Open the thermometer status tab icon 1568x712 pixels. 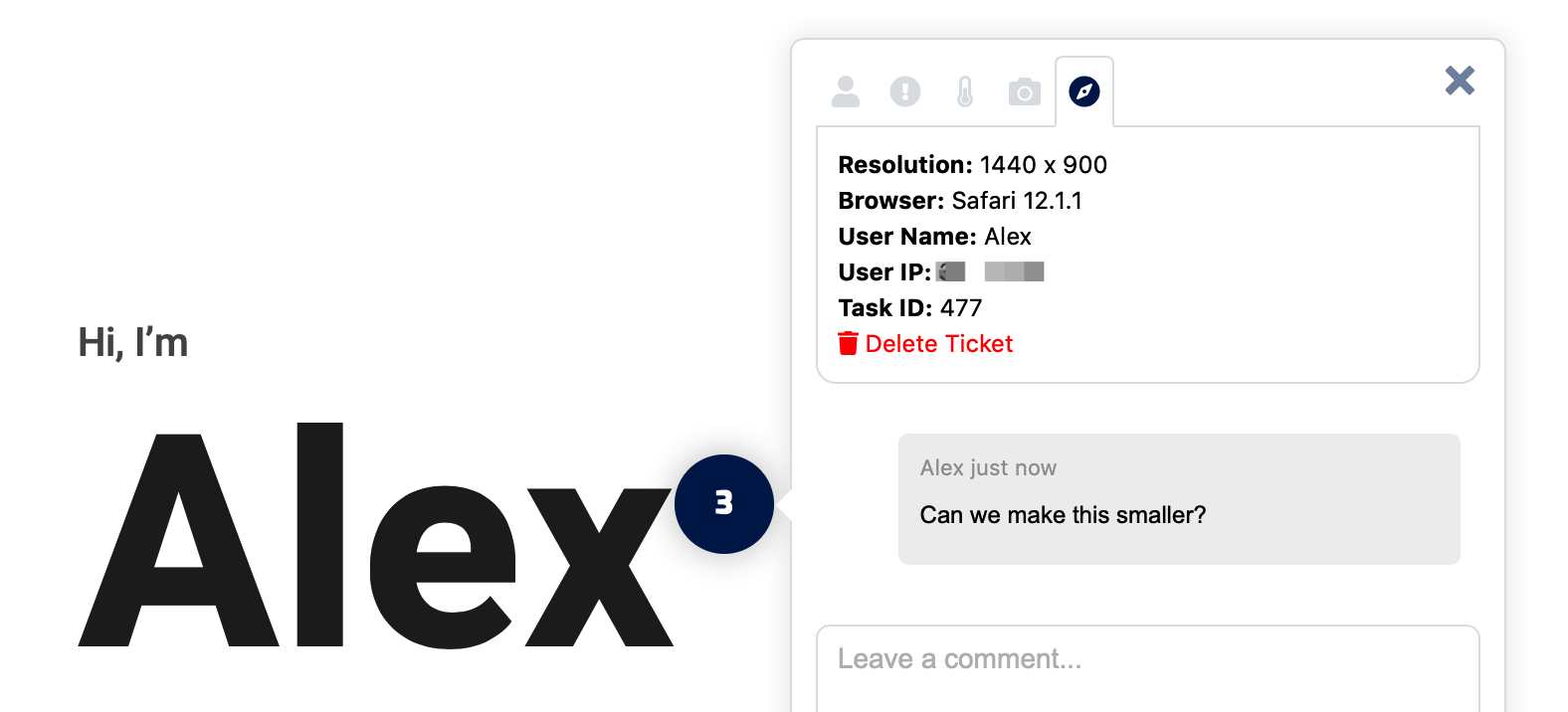pos(965,91)
